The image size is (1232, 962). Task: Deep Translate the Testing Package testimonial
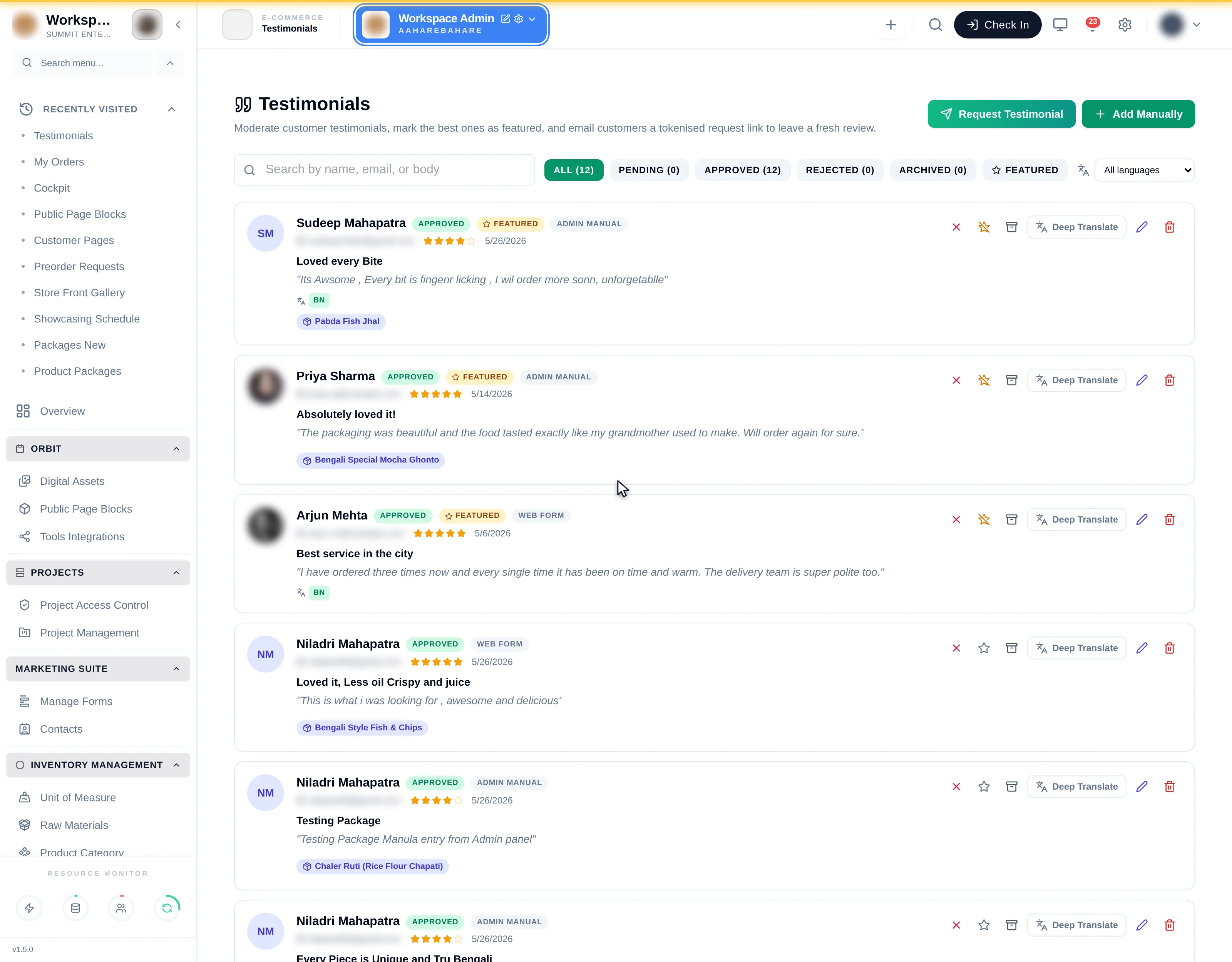point(1076,786)
